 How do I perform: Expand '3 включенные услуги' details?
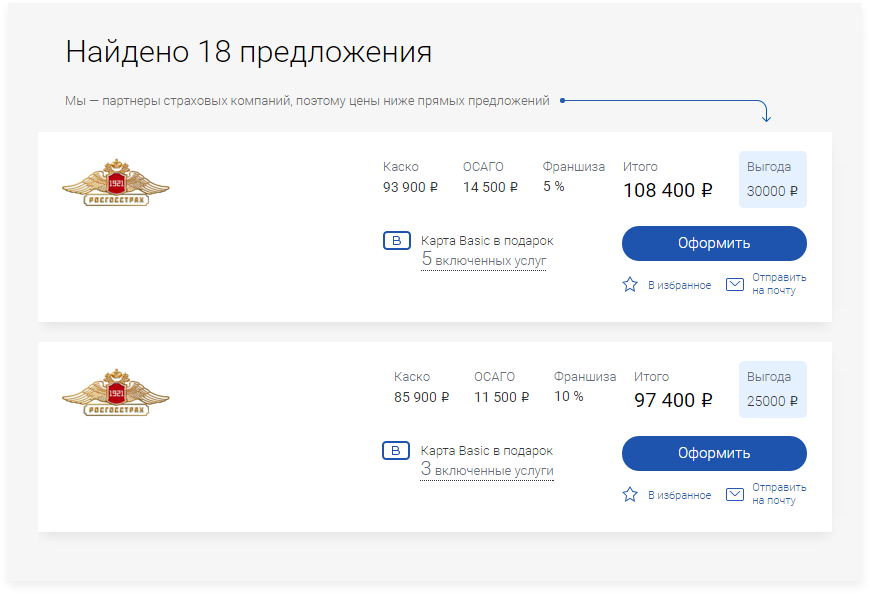click(x=486, y=469)
